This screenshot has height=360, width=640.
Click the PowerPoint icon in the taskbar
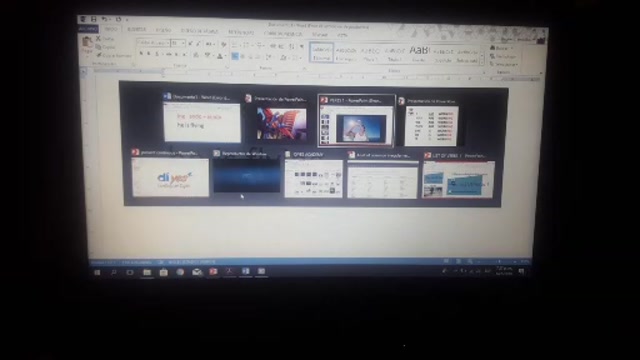pos(213,271)
